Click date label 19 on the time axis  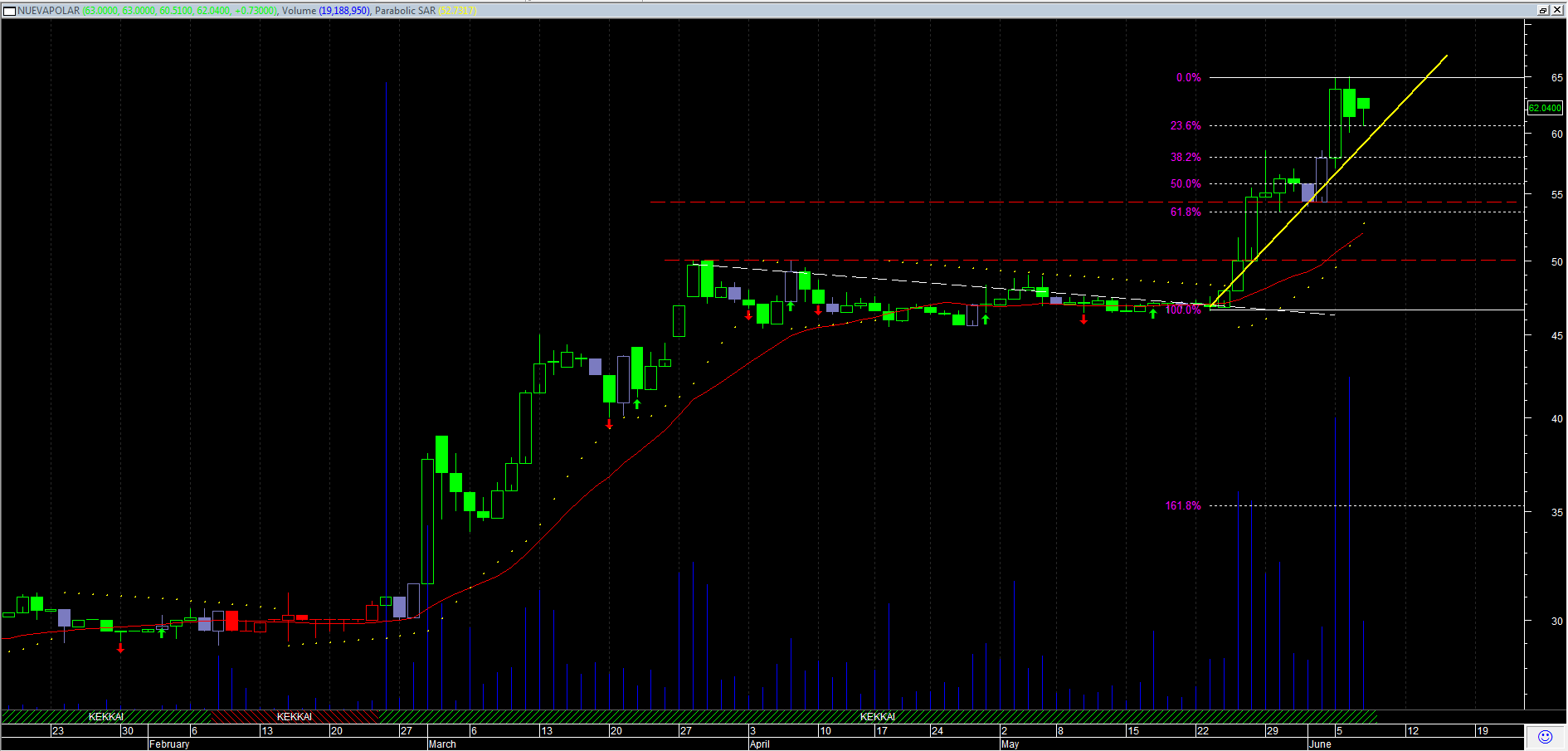pyautogui.click(x=1483, y=731)
